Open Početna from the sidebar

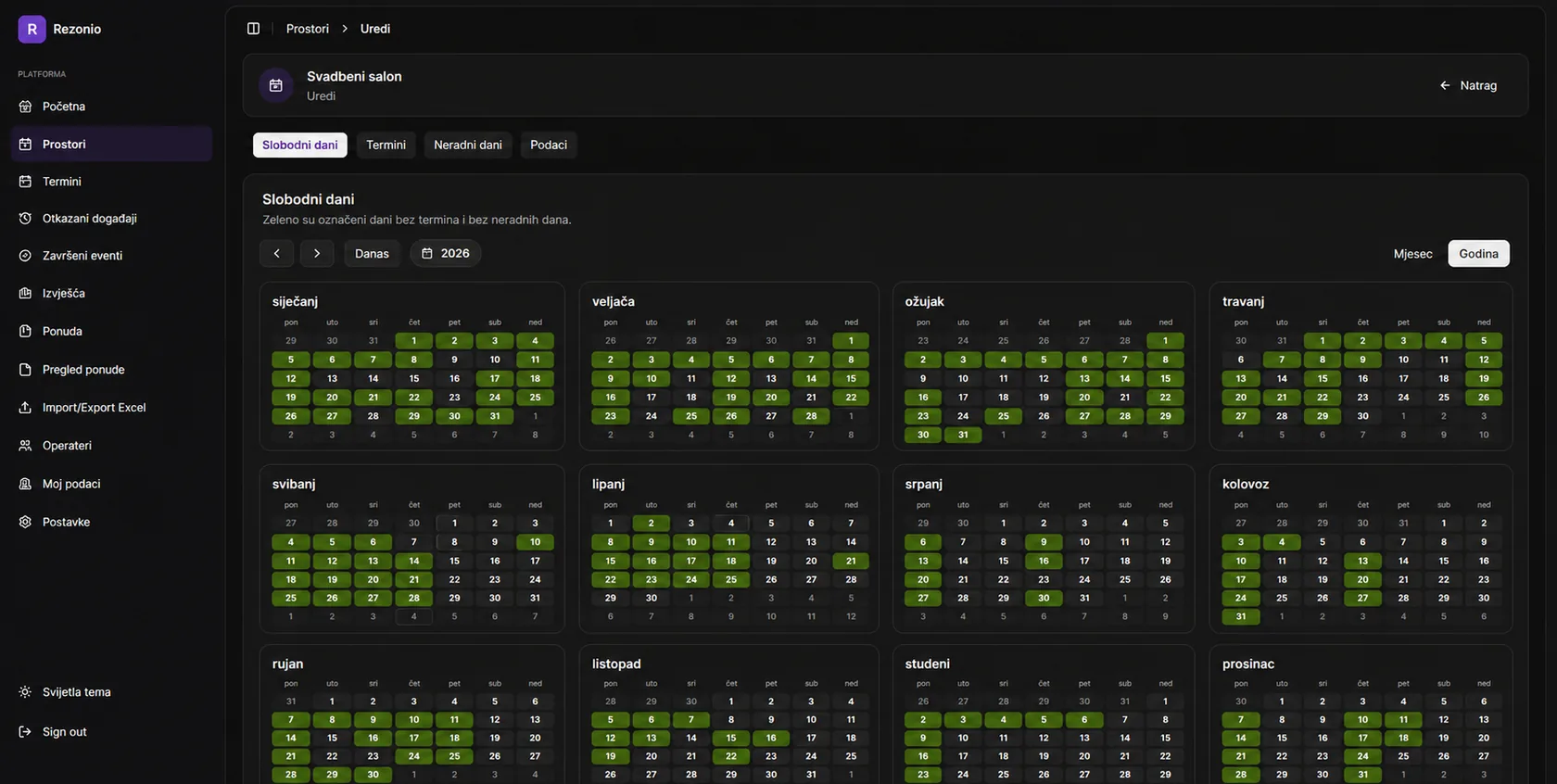point(111,107)
